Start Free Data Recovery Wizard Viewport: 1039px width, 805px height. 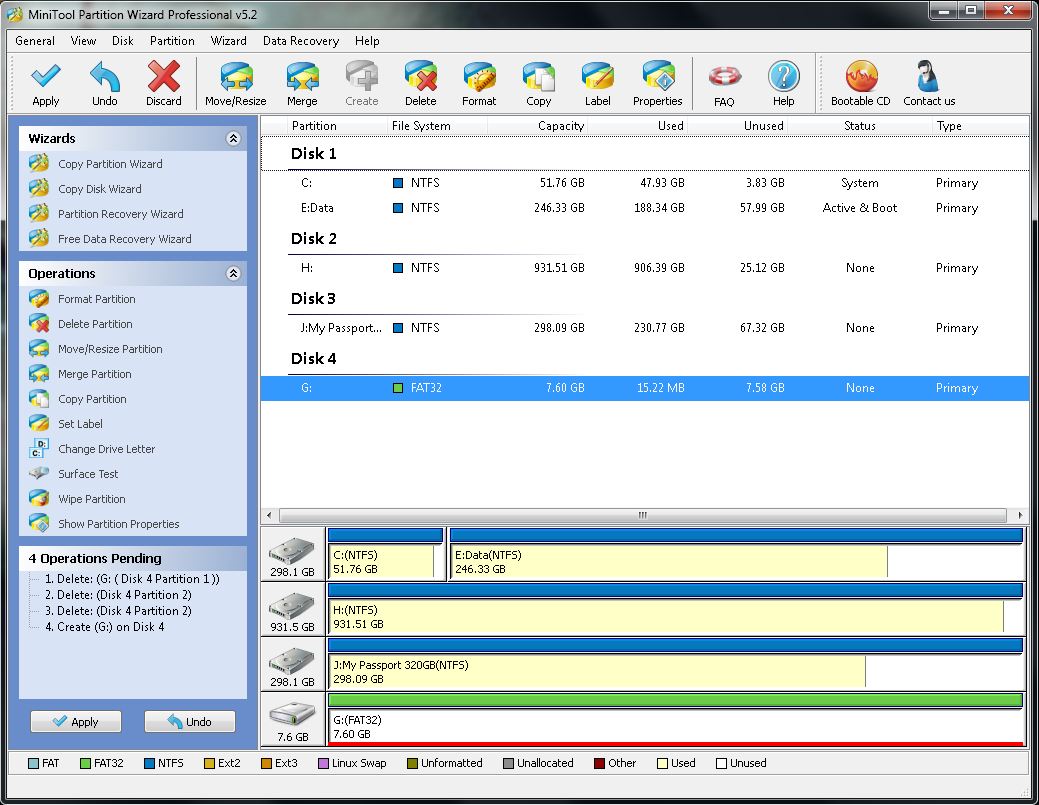click(x=125, y=239)
